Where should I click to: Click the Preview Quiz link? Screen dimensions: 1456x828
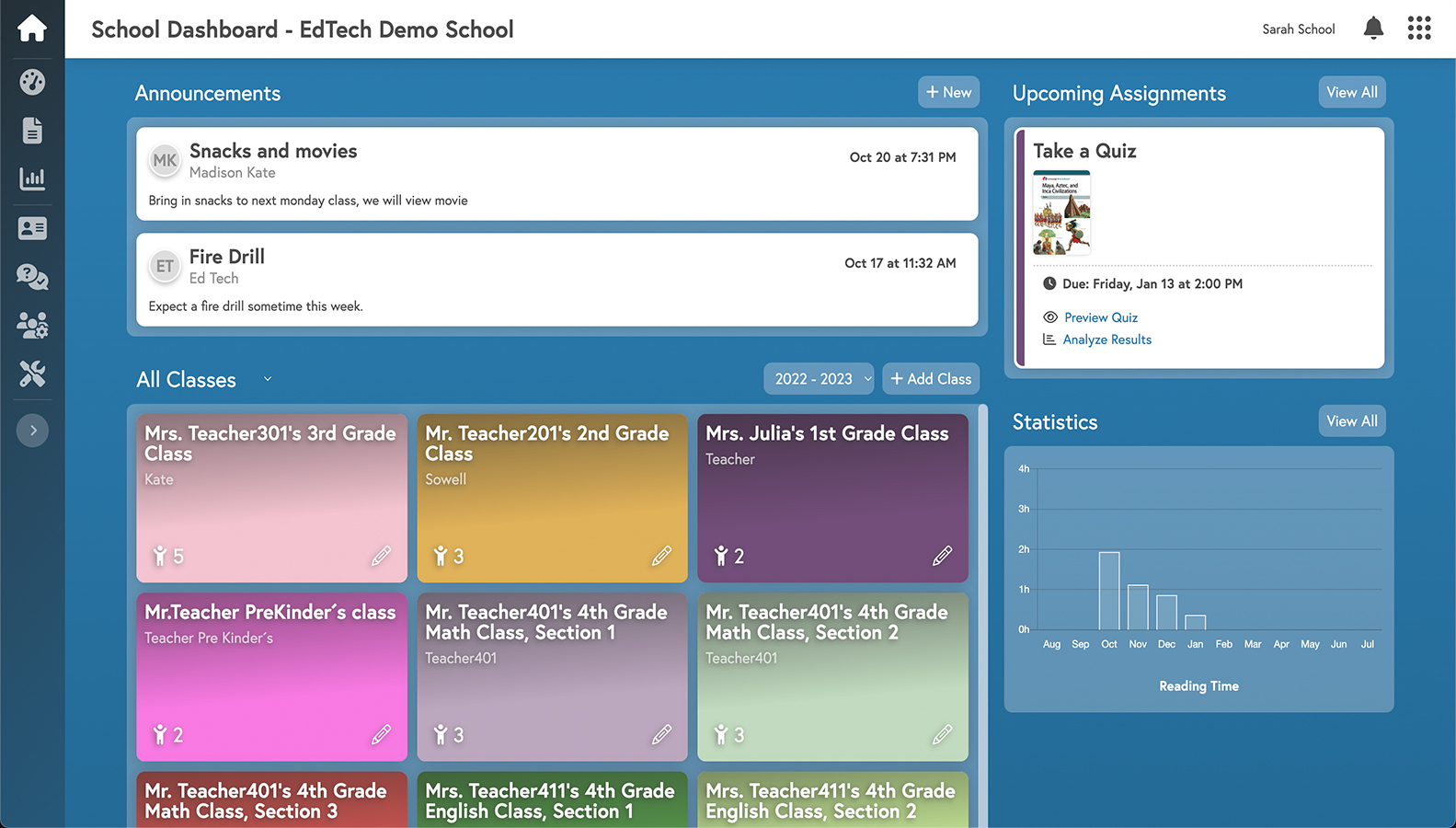pos(1100,317)
